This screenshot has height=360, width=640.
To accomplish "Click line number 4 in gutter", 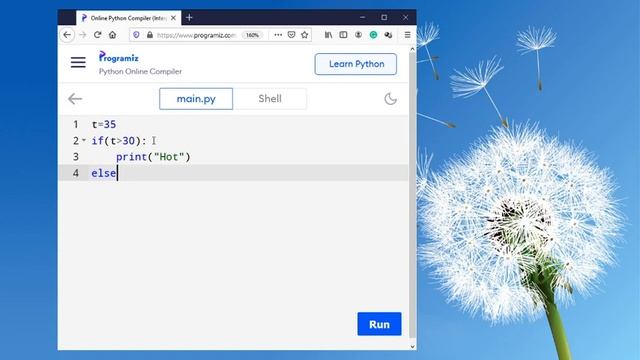I will coord(76,173).
